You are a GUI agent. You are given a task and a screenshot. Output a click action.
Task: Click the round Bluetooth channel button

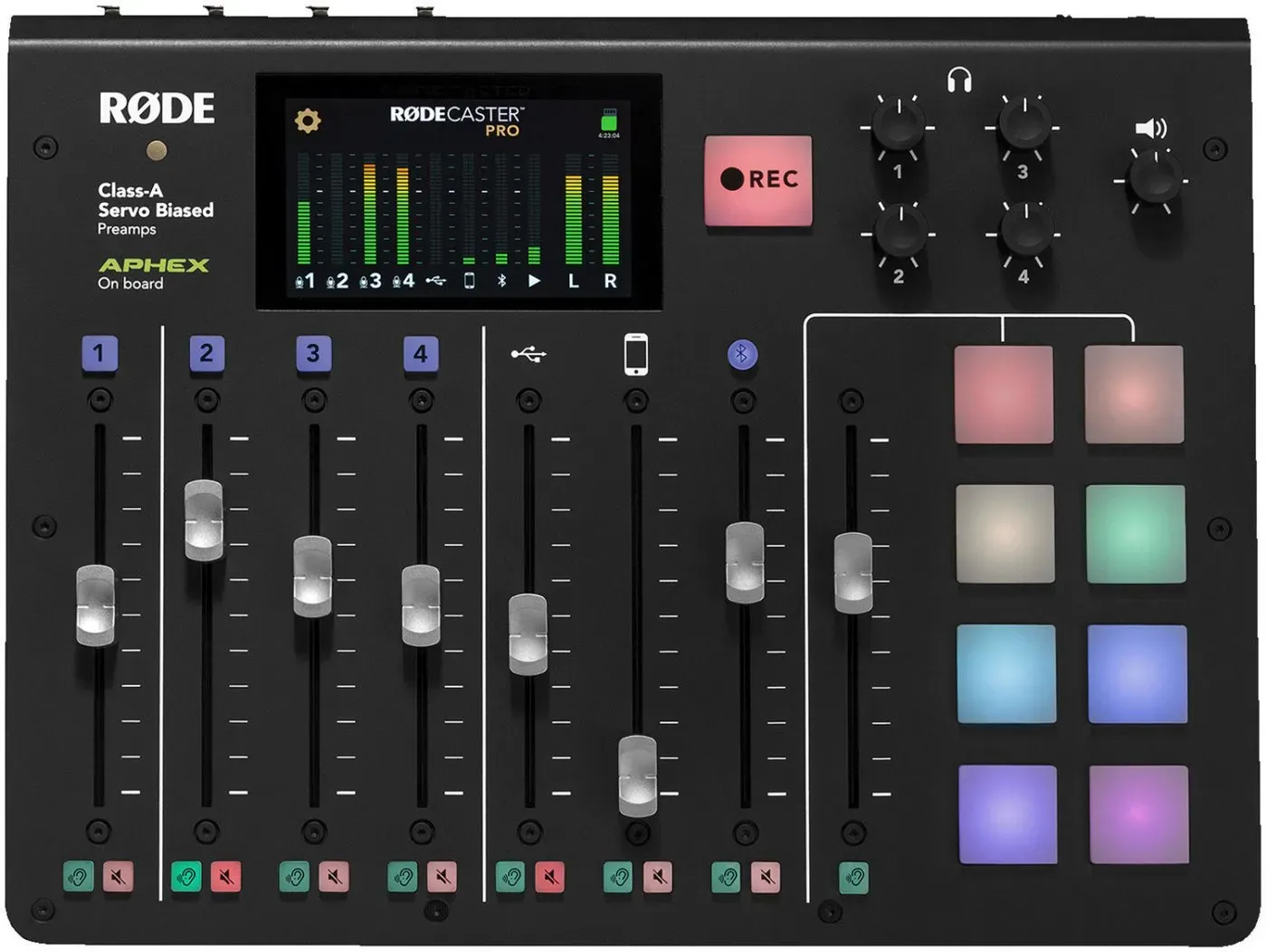pyautogui.click(x=742, y=354)
